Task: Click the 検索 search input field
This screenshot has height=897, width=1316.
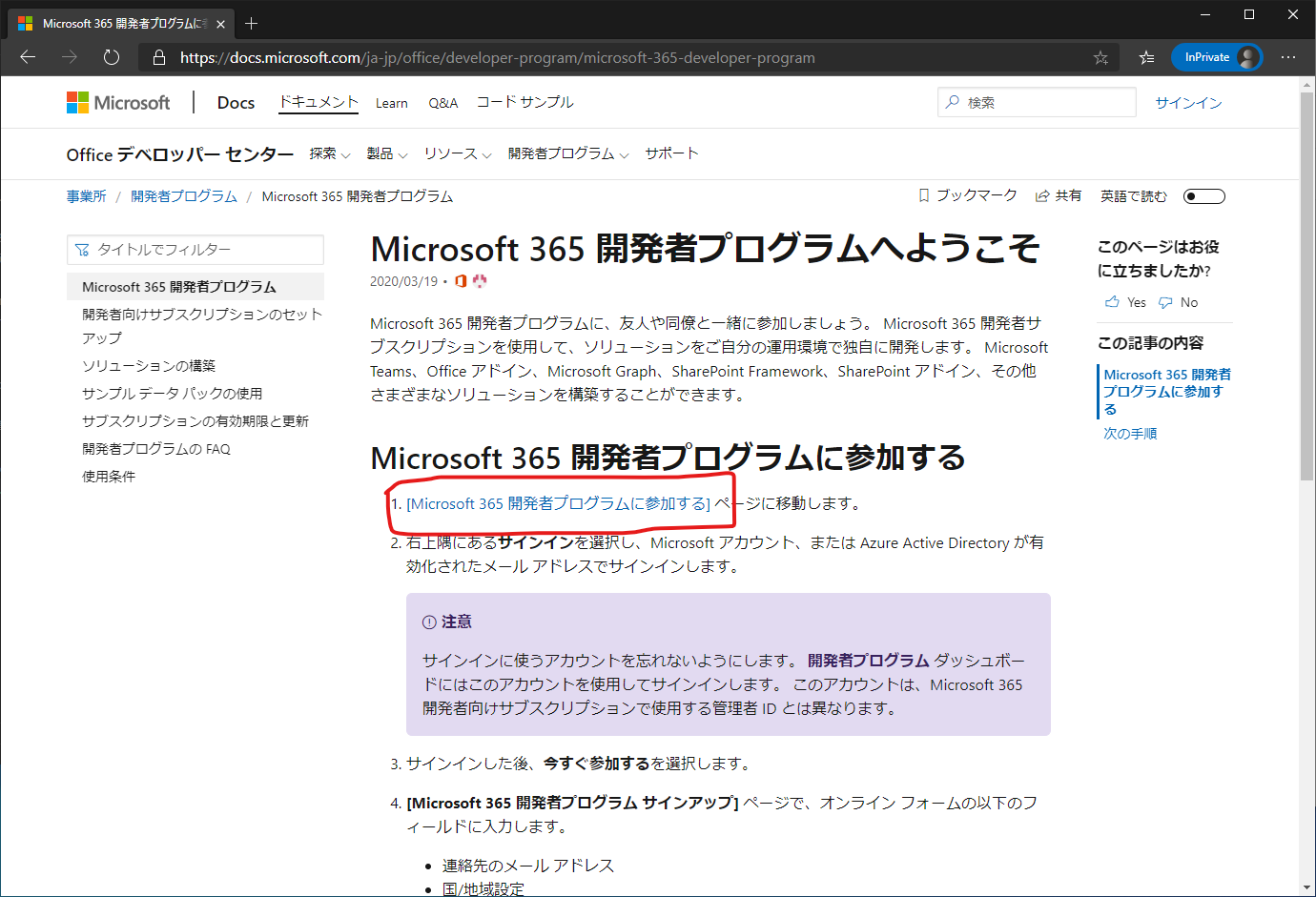Action: (1037, 102)
